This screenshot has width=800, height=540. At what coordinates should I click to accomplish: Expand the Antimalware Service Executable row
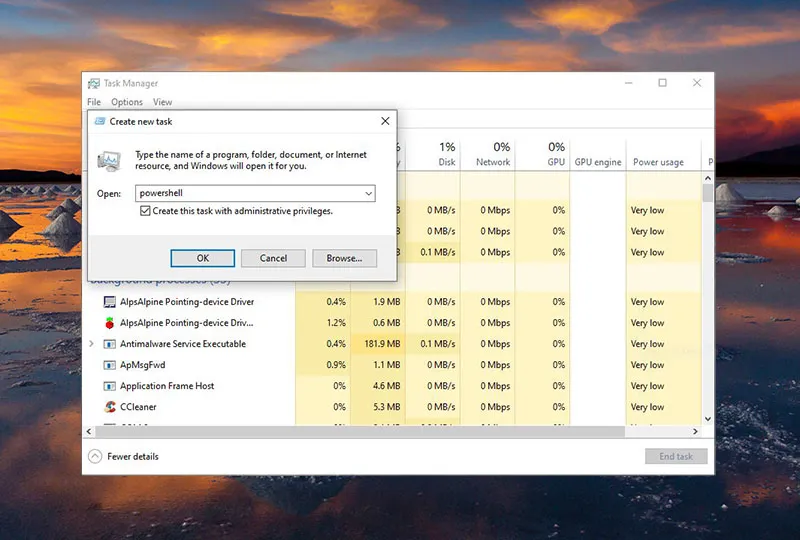92,344
